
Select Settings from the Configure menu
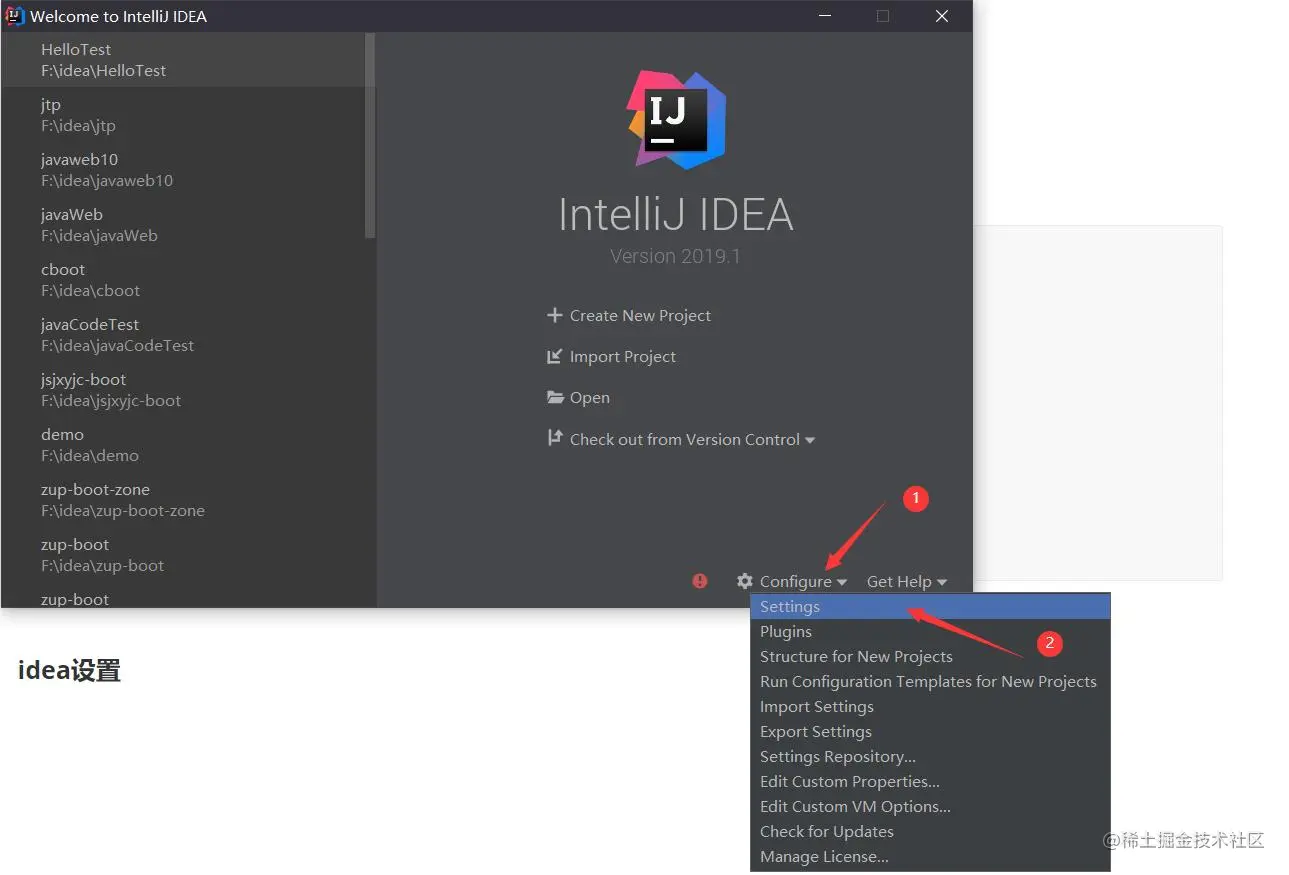930,606
